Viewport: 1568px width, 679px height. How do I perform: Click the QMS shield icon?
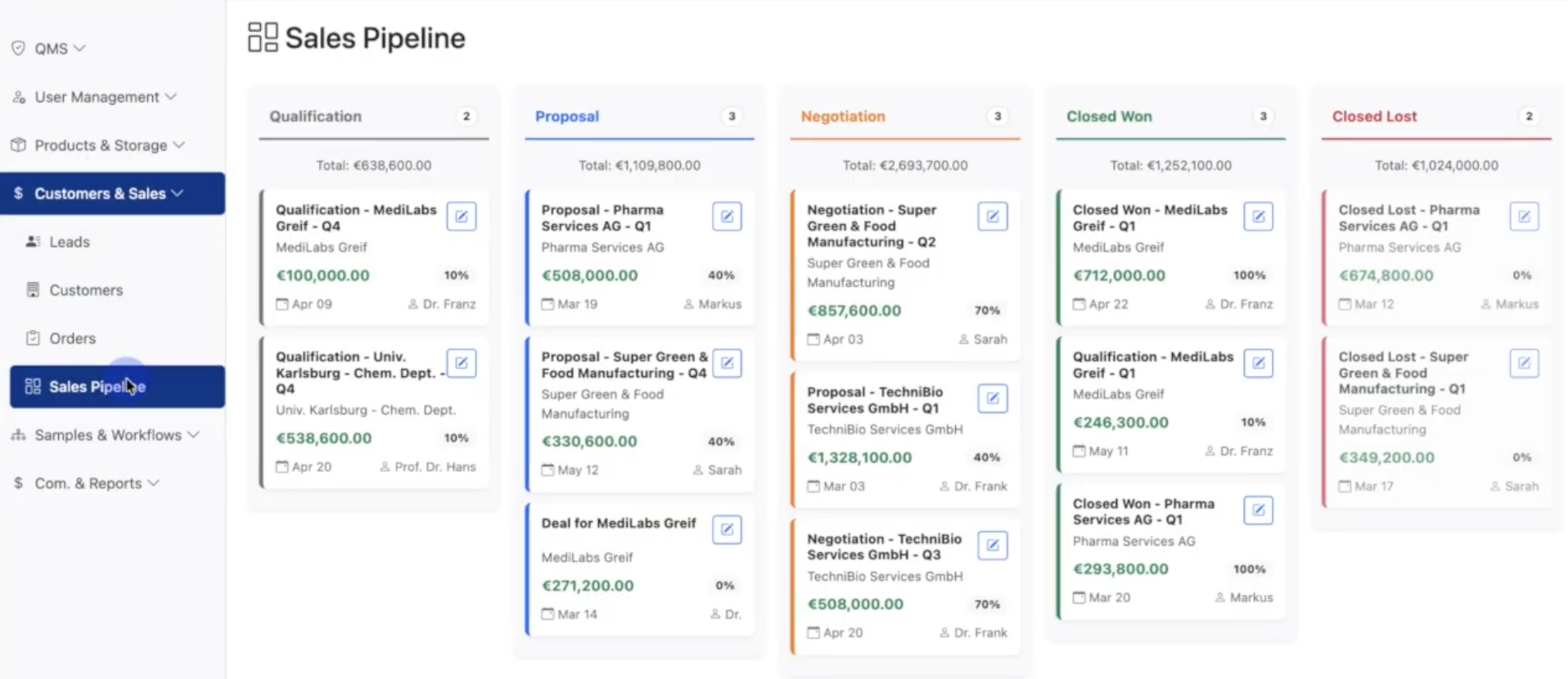click(18, 48)
